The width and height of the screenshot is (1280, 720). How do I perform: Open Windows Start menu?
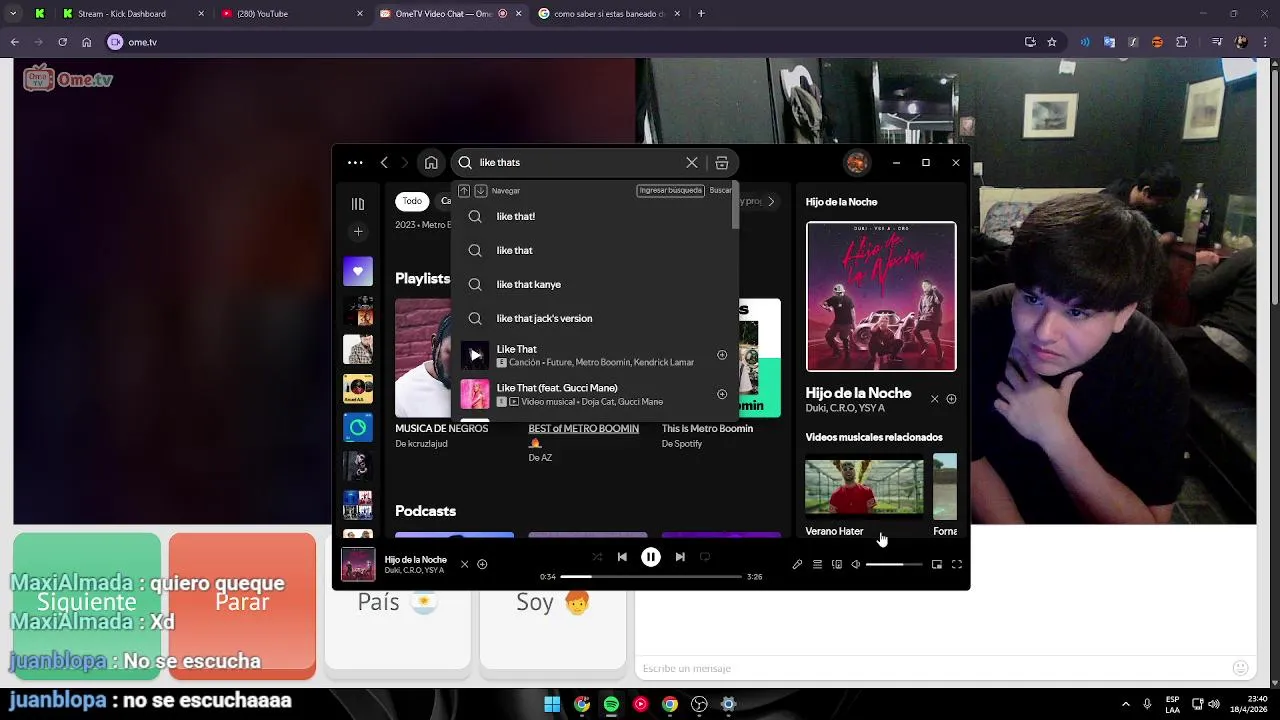552,704
